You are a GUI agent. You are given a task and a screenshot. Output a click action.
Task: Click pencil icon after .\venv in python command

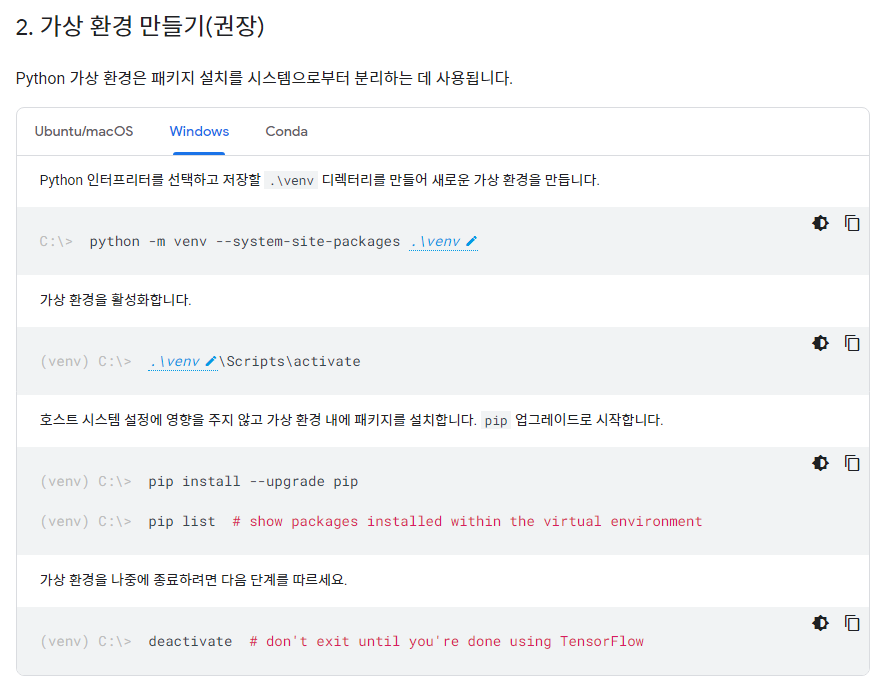[471, 242]
